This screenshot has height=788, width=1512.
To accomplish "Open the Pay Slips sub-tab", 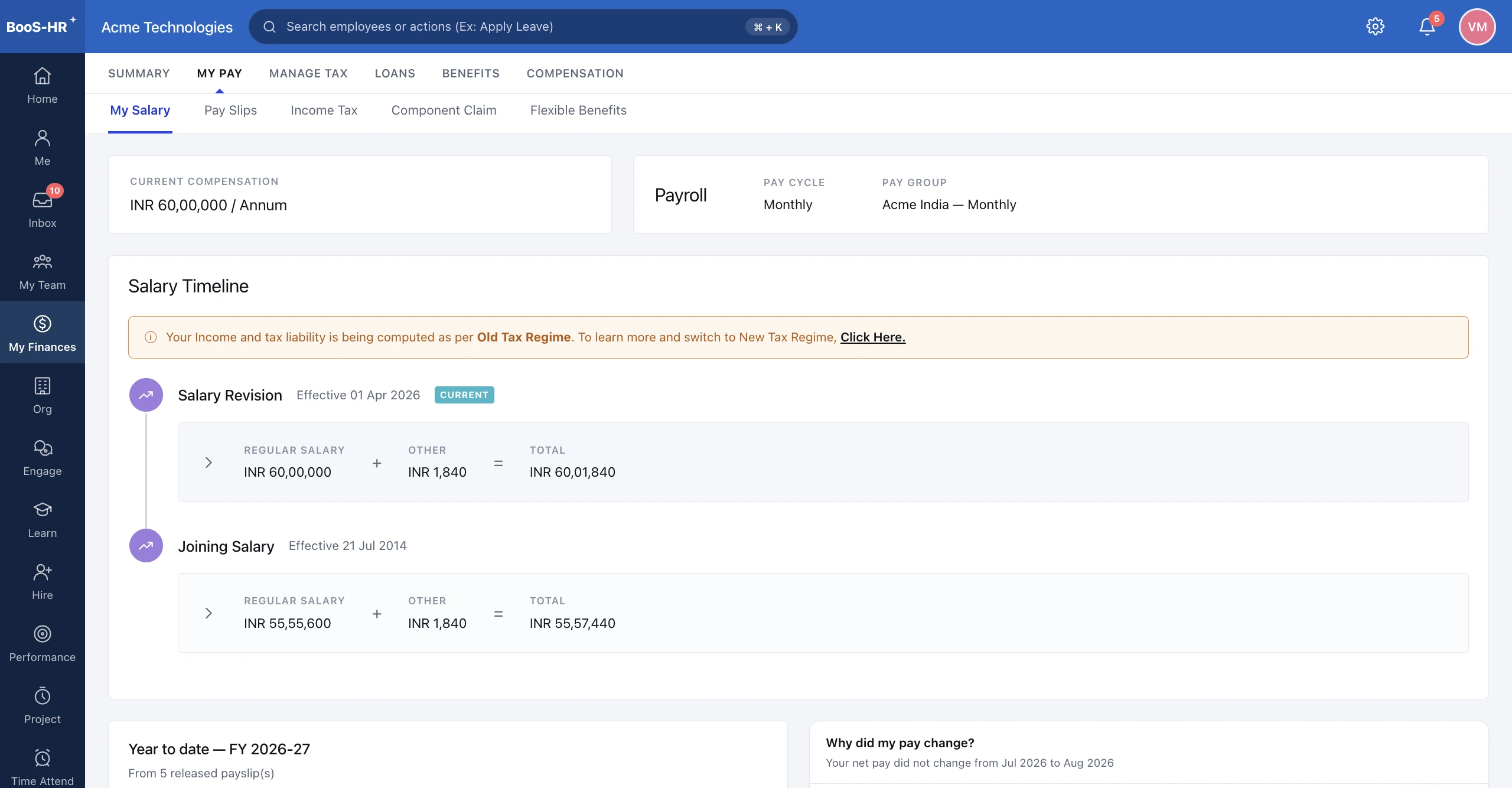I will pyautogui.click(x=230, y=110).
